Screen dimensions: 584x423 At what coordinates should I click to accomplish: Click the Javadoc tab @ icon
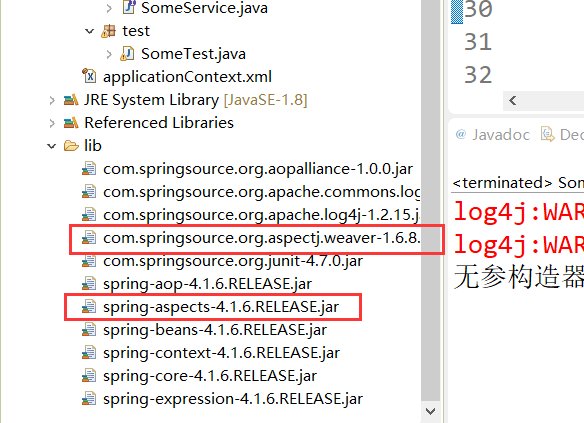(x=461, y=134)
